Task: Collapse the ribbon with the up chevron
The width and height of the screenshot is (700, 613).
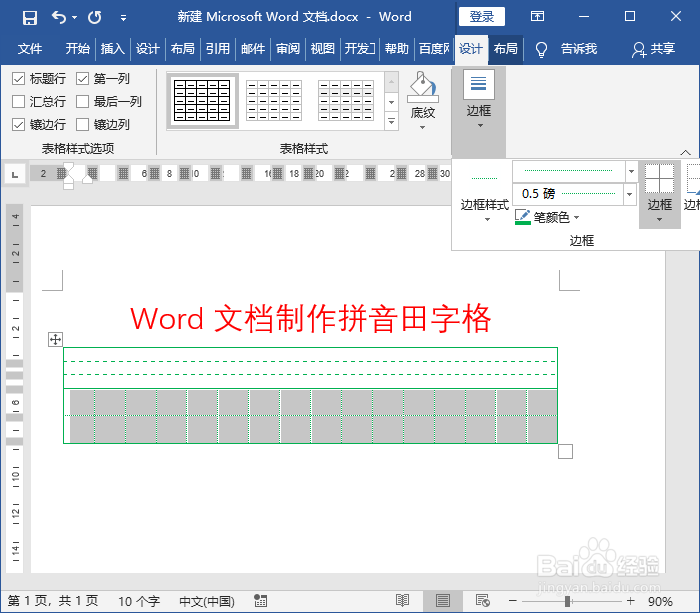Action: (x=685, y=152)
